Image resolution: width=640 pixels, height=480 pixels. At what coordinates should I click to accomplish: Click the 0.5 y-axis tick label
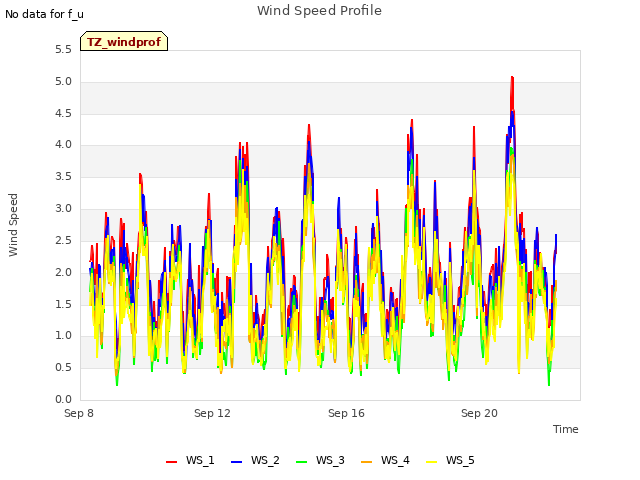[x=63, y=367]
